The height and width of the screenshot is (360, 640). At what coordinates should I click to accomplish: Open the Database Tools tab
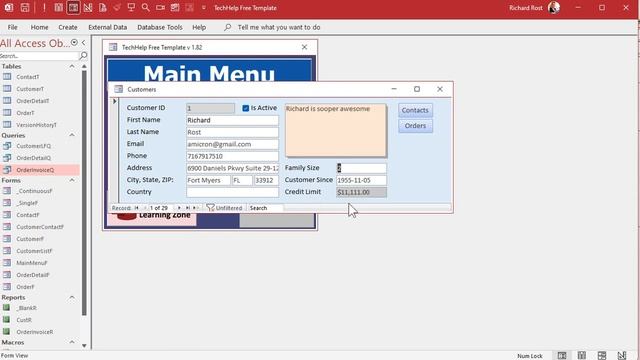point(160,27)
